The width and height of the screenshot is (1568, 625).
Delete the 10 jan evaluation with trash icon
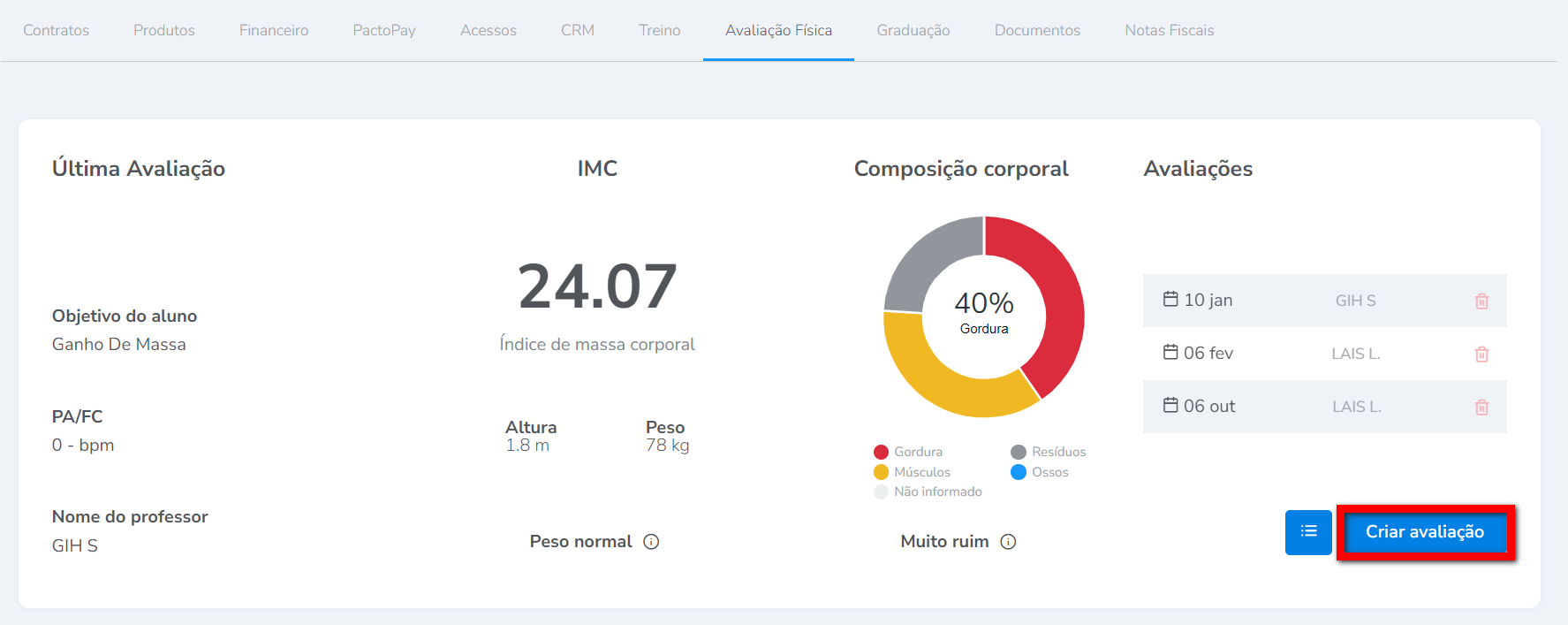(x=1481, y=301)
